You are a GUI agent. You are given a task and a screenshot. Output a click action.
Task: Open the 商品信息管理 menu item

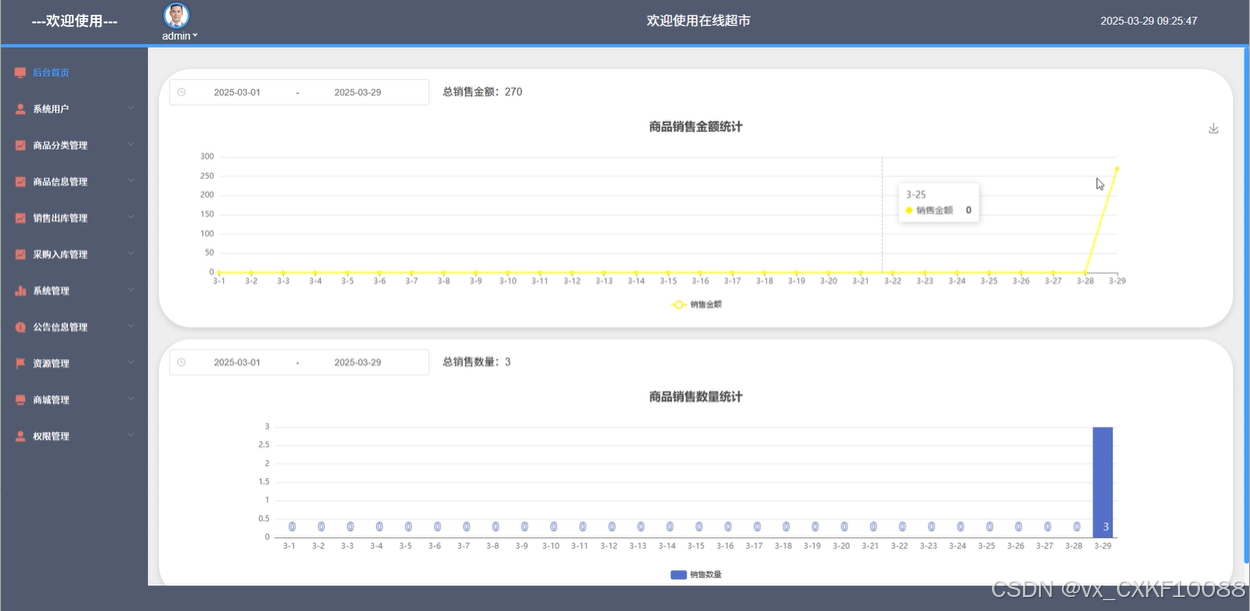[74, 182]
